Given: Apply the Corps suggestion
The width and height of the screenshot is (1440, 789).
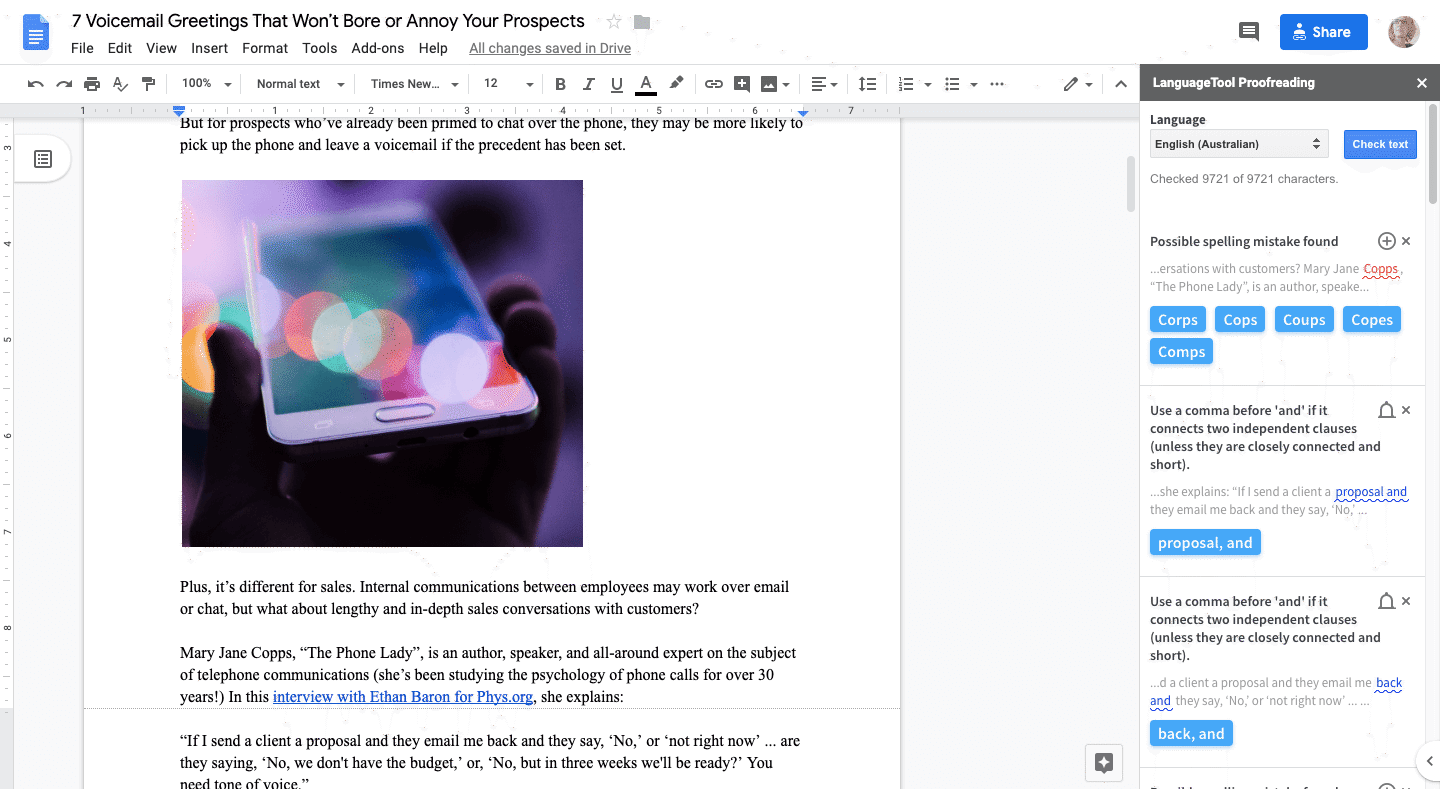Looking at the screenshot, I should [1178, 320].
